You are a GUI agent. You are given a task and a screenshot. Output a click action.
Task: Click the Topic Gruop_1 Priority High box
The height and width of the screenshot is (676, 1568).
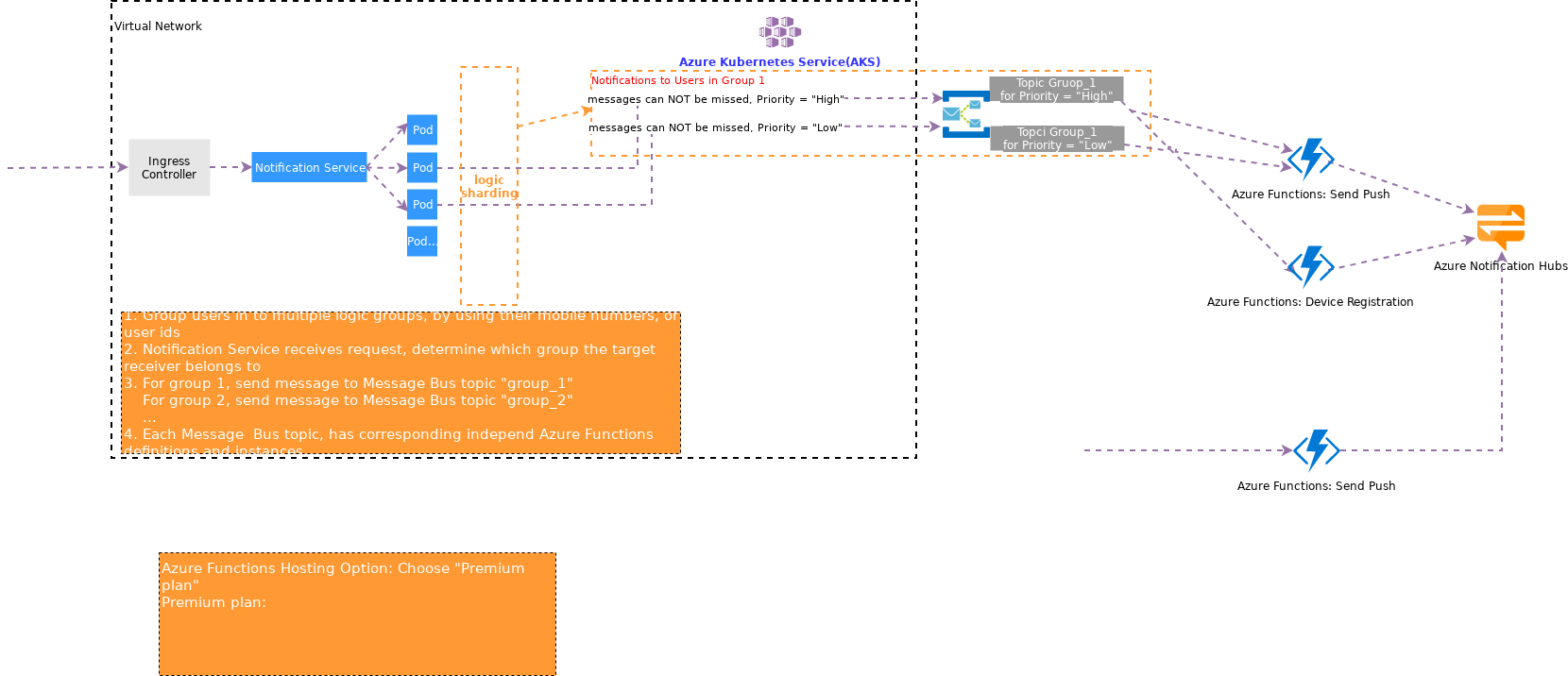1056,90
